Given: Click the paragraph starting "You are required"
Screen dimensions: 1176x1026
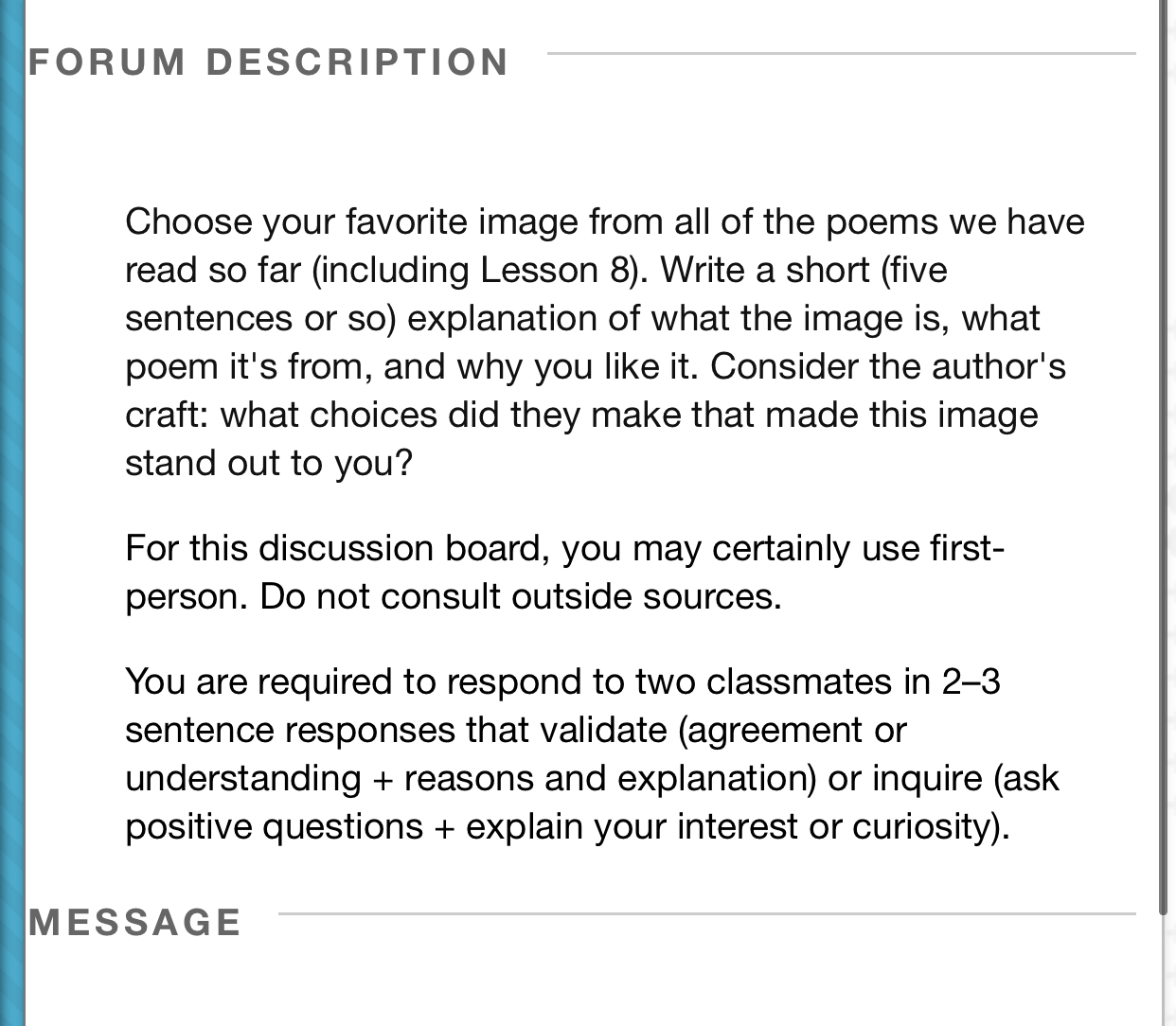Looking at the screenshot, I should pos(592,754).
